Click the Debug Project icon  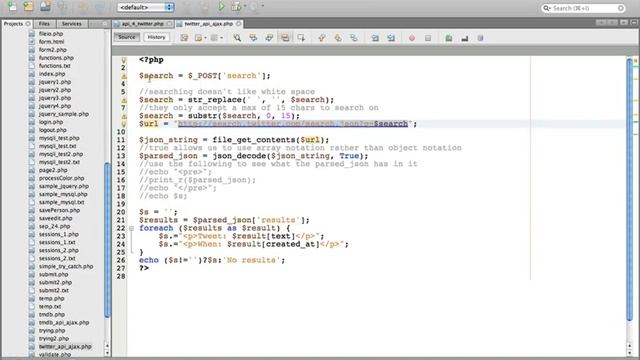(236, 7)
